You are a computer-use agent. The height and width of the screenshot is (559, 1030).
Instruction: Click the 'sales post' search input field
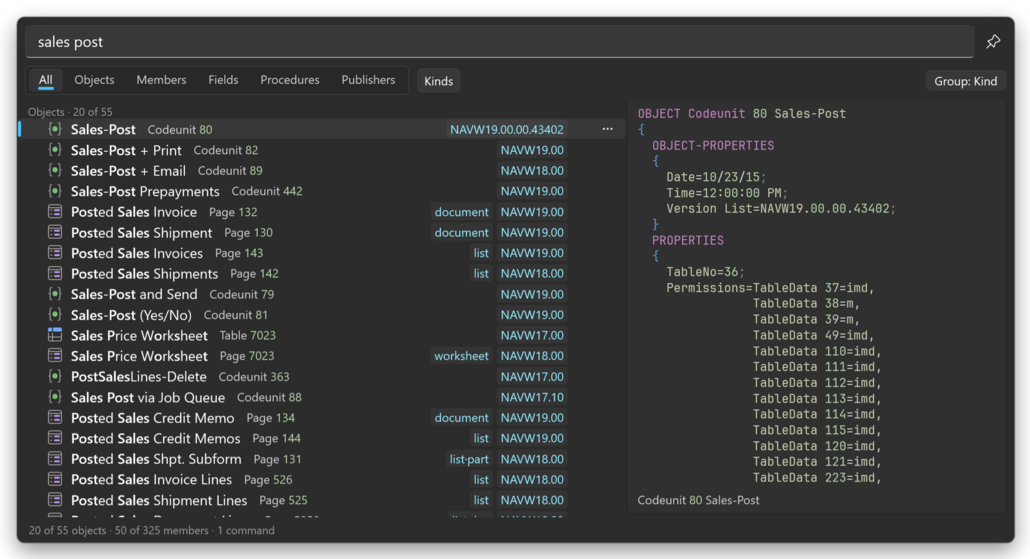[499, 41]
